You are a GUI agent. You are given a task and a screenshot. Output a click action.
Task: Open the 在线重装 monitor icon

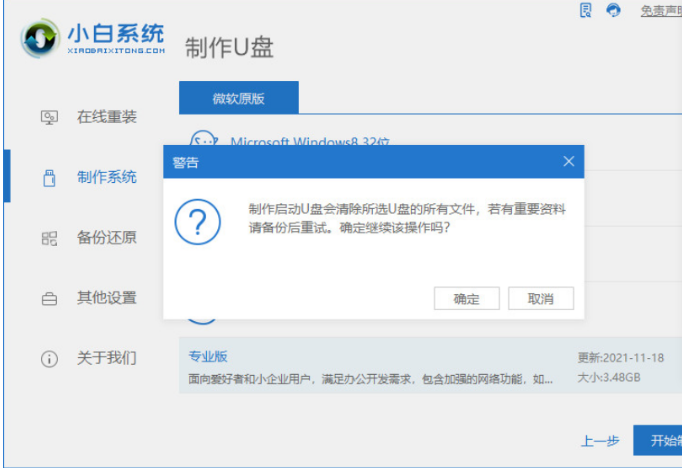point(49,117)
